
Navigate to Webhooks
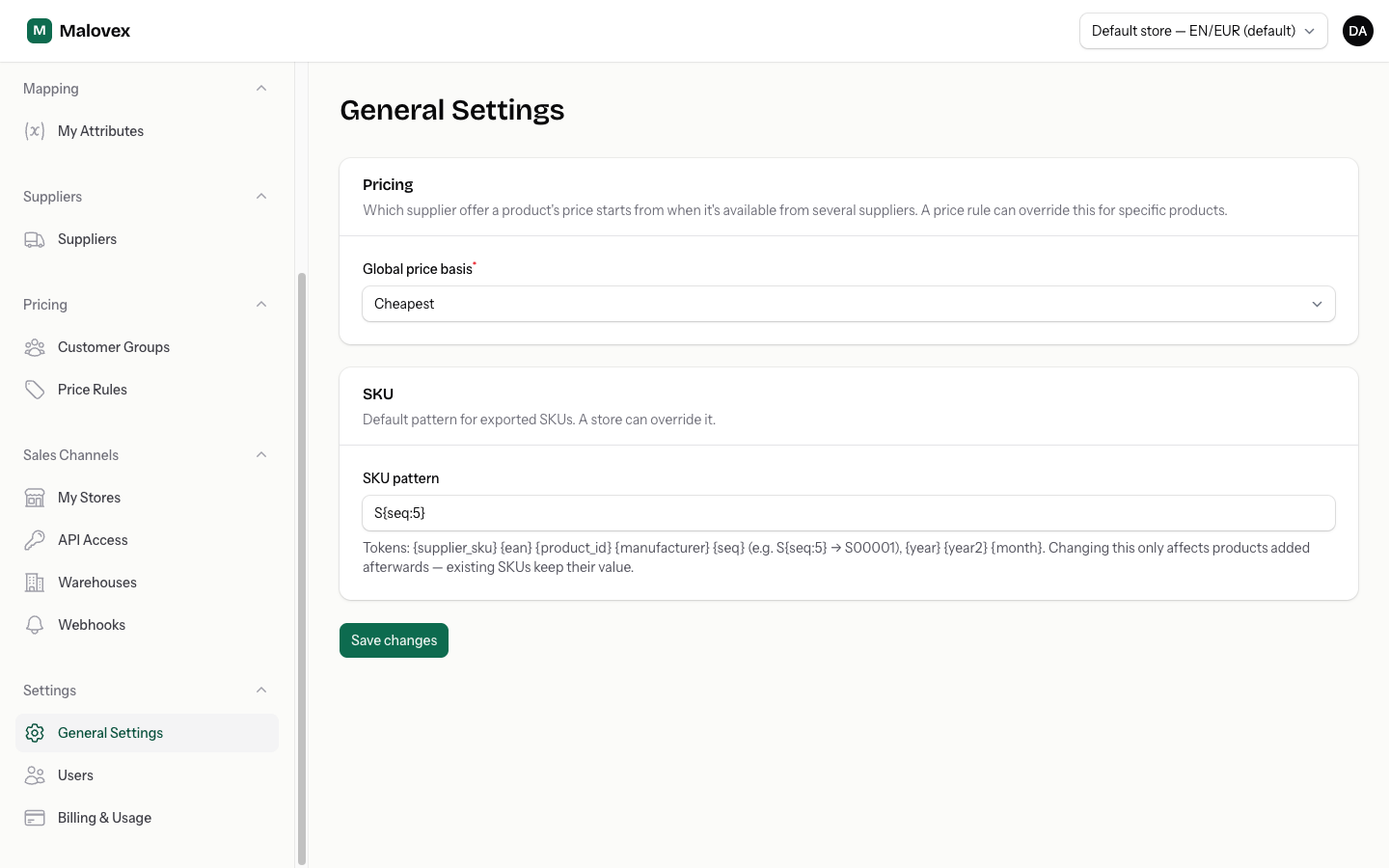coord(147,625)
